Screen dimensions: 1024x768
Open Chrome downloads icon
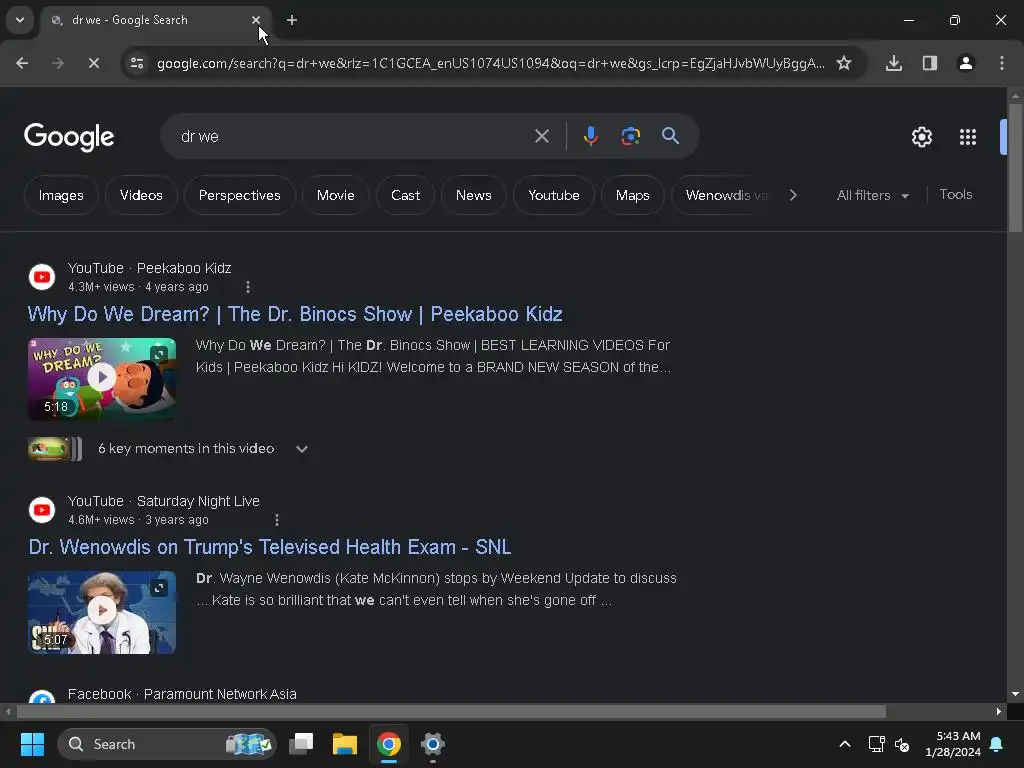[x=894, y=63]
